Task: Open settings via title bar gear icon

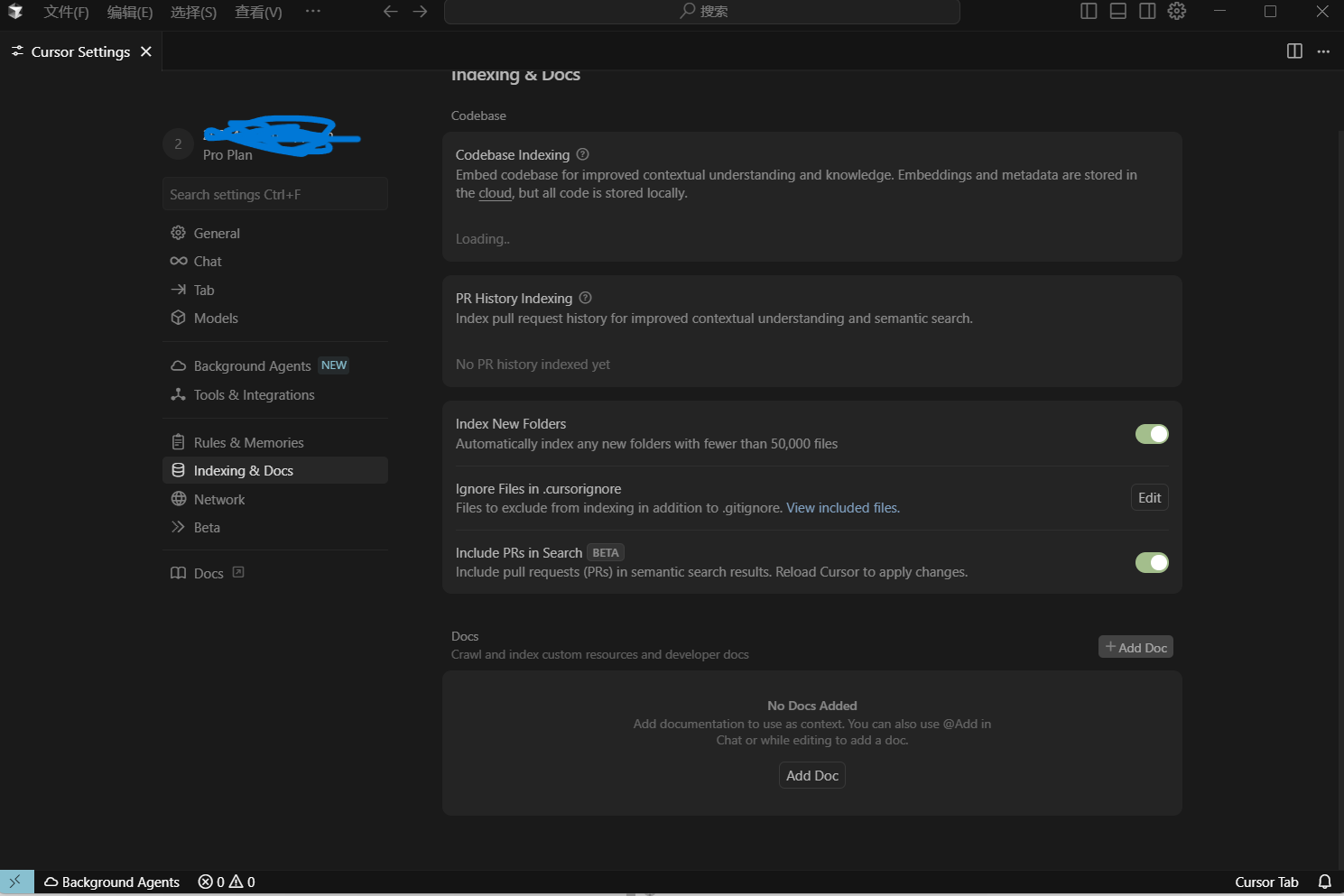Action: (x=1177, y=11)
